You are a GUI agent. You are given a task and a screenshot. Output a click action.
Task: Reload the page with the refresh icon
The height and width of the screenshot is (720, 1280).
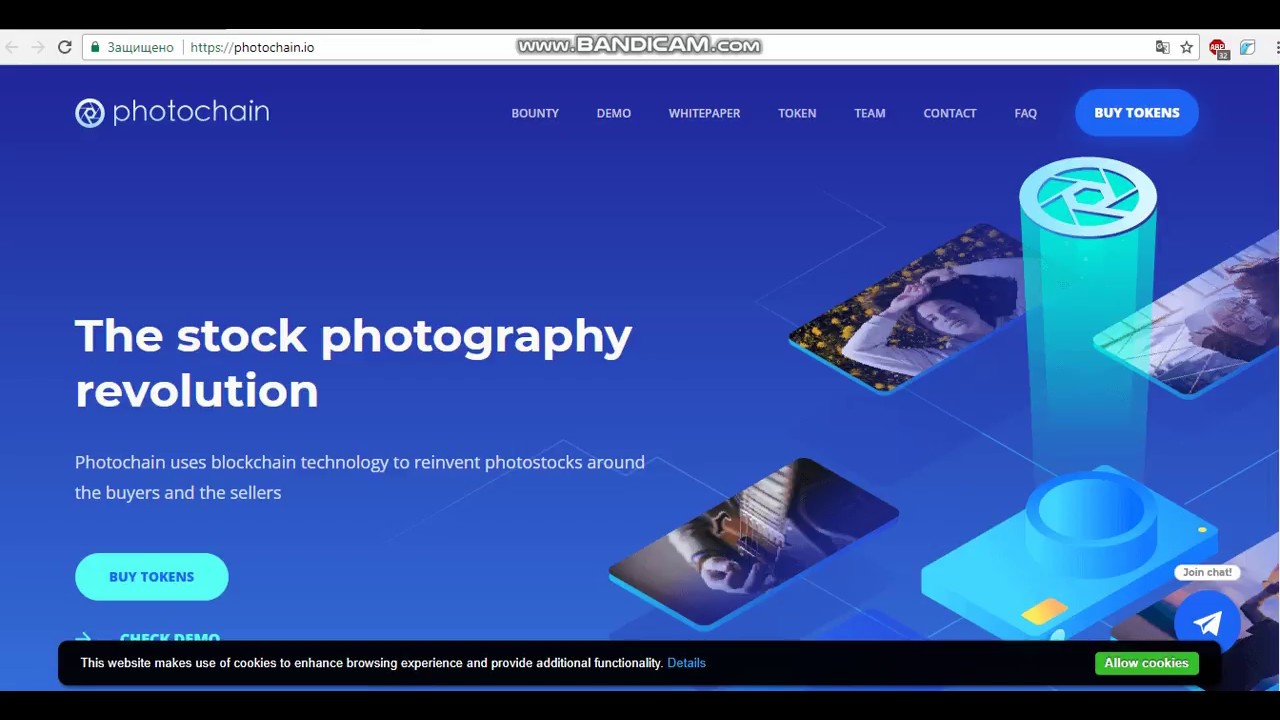click(x=65, y=47)
